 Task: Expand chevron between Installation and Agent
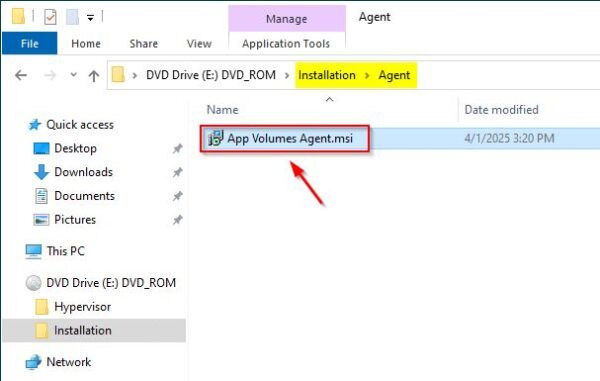[367, 75]
